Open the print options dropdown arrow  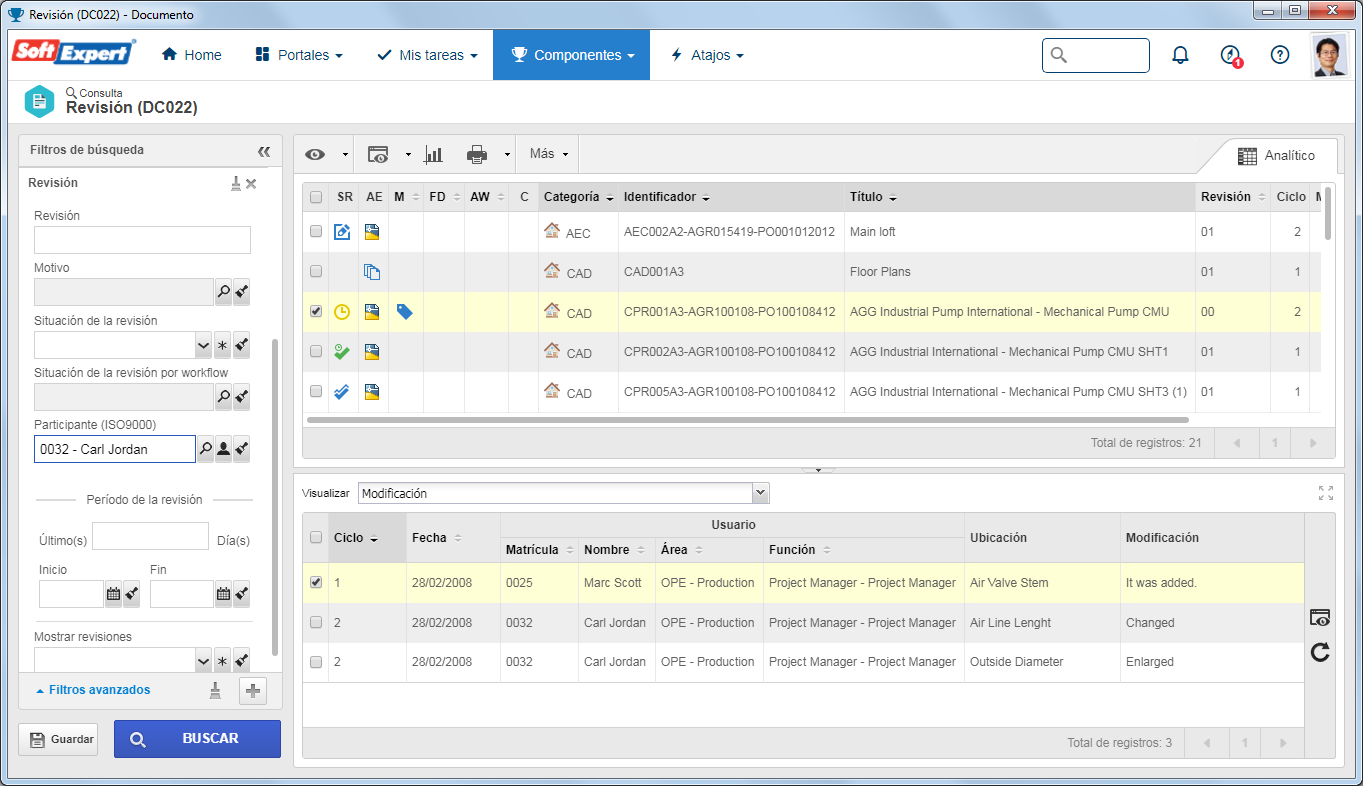coord(507,155)
